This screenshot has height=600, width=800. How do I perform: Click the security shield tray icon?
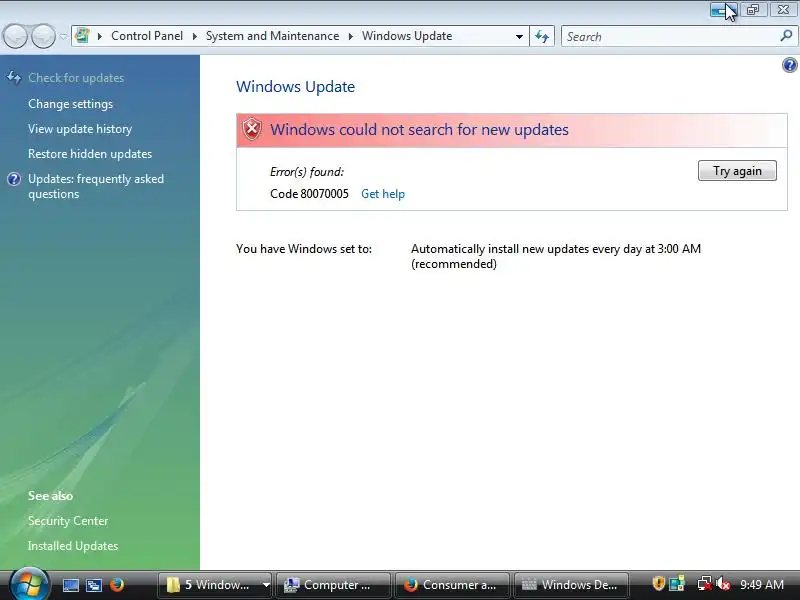659,584
